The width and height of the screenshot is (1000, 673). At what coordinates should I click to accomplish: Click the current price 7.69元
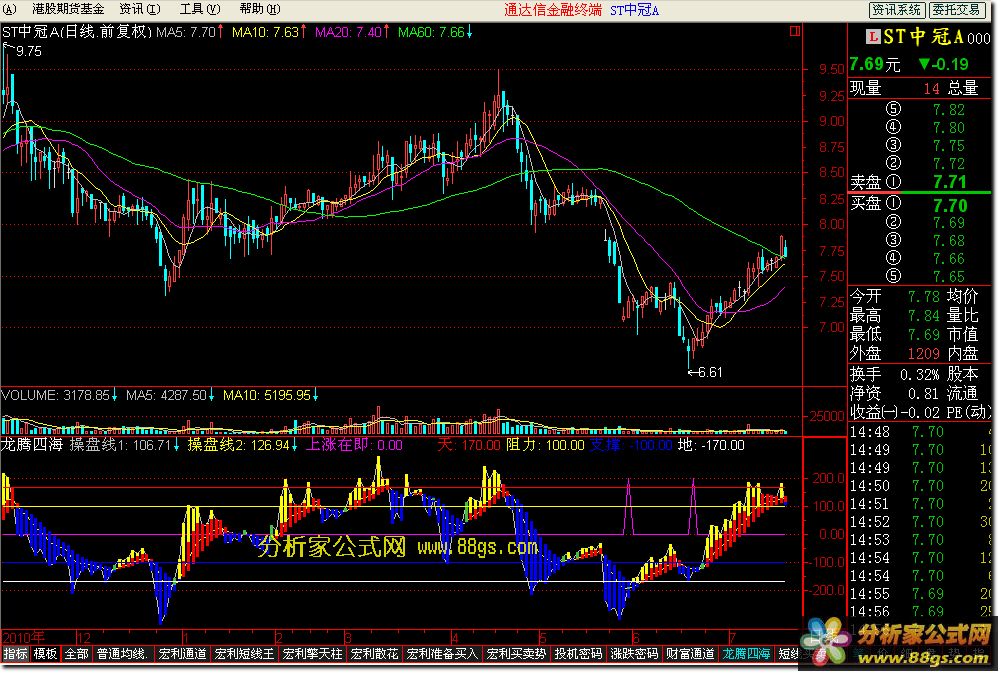tap(874, 64)
